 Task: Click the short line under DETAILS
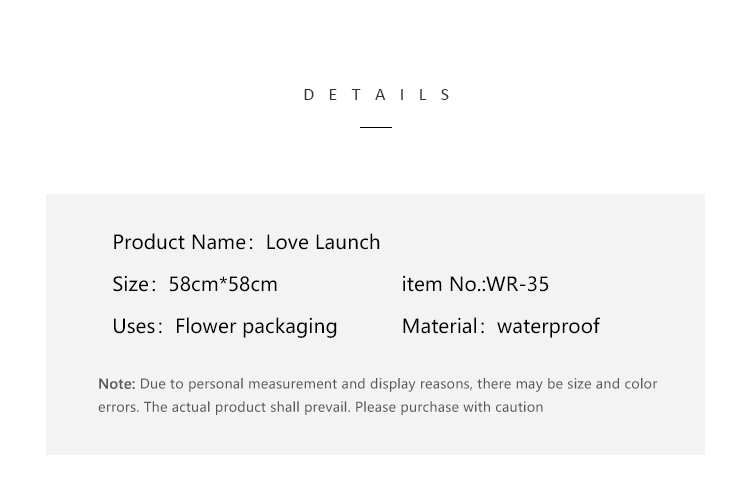tap(376, 127)
